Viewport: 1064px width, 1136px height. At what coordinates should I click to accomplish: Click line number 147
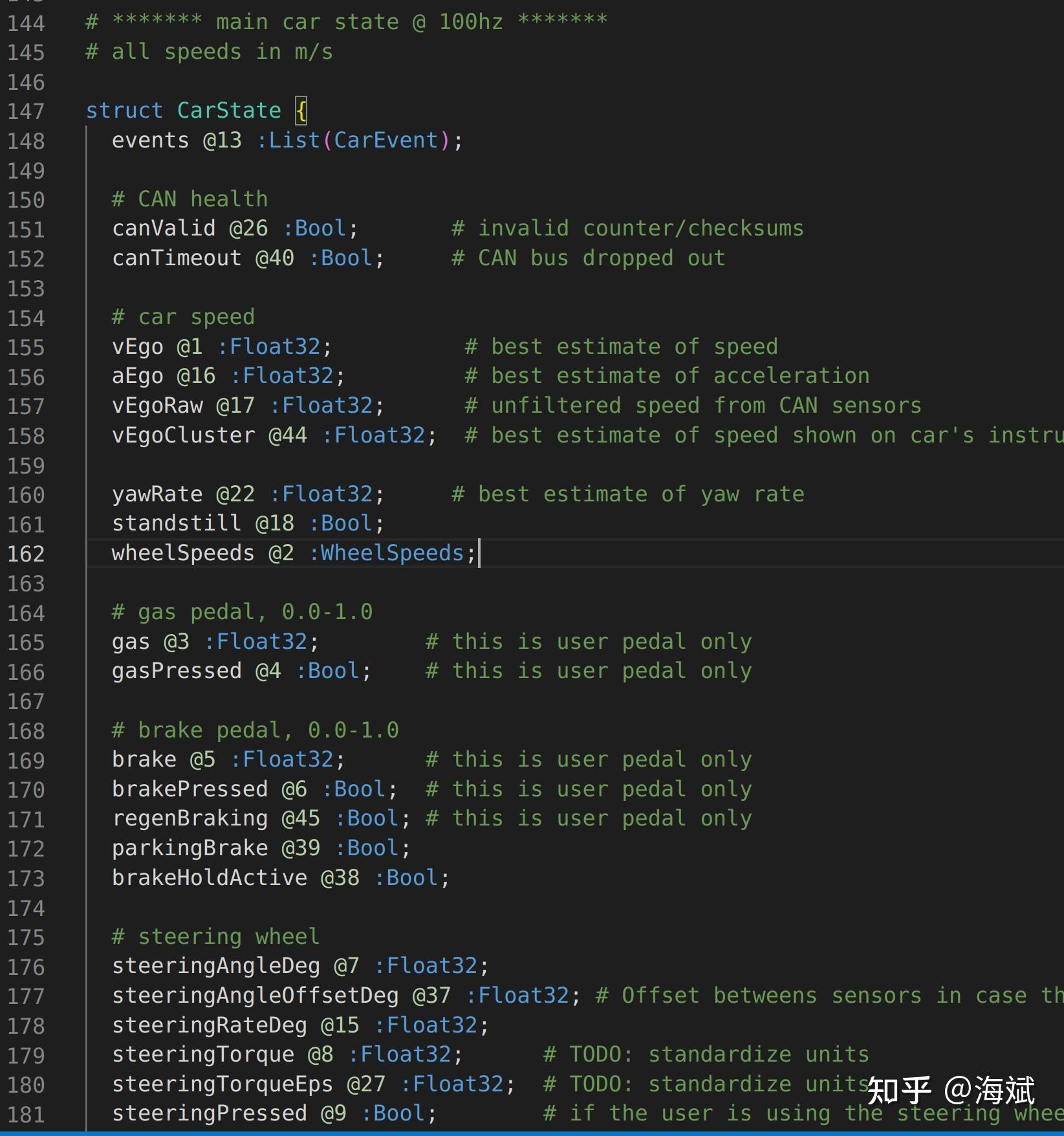26,111
